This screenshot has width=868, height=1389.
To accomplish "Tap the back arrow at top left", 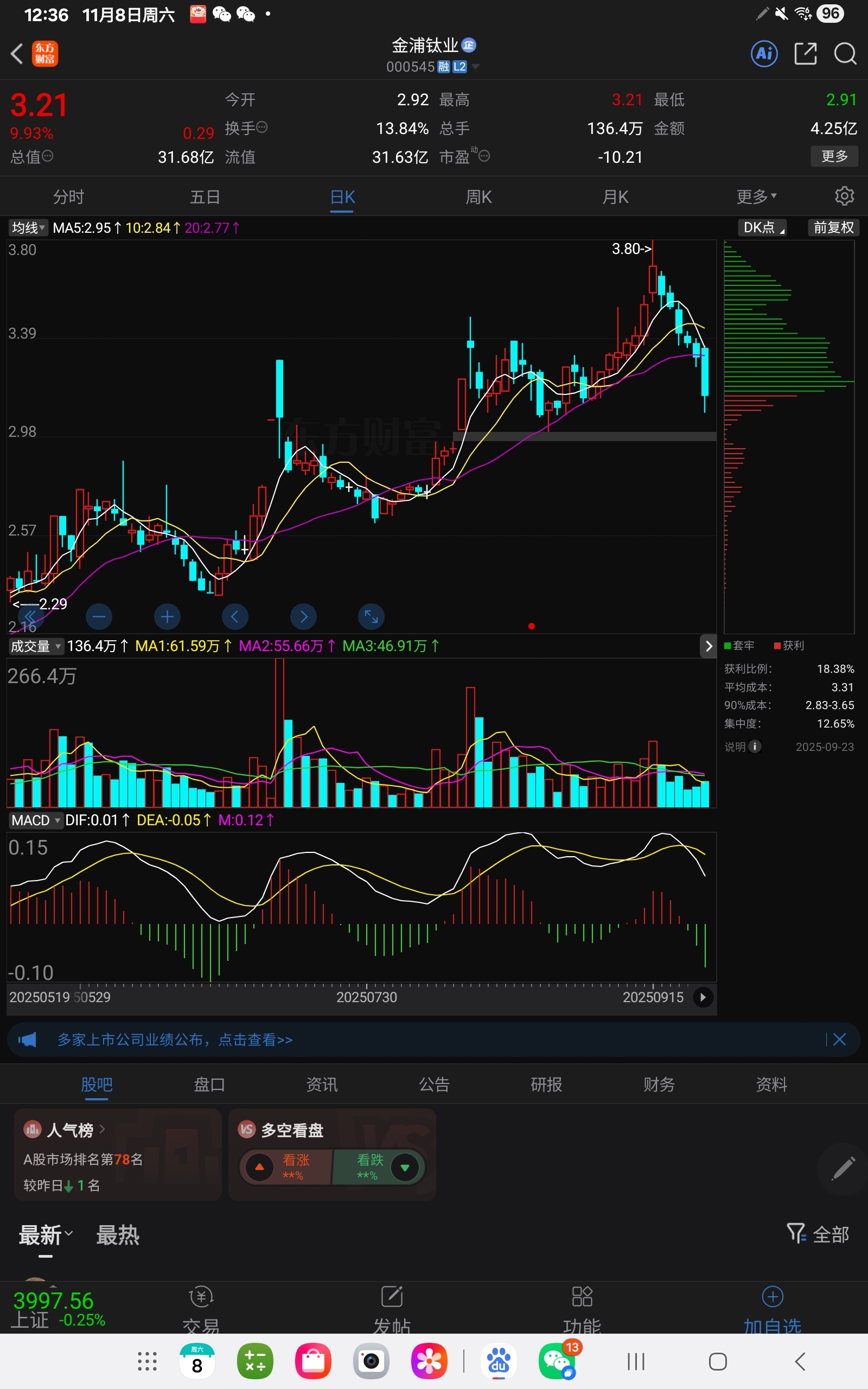I will pos(17,54).
